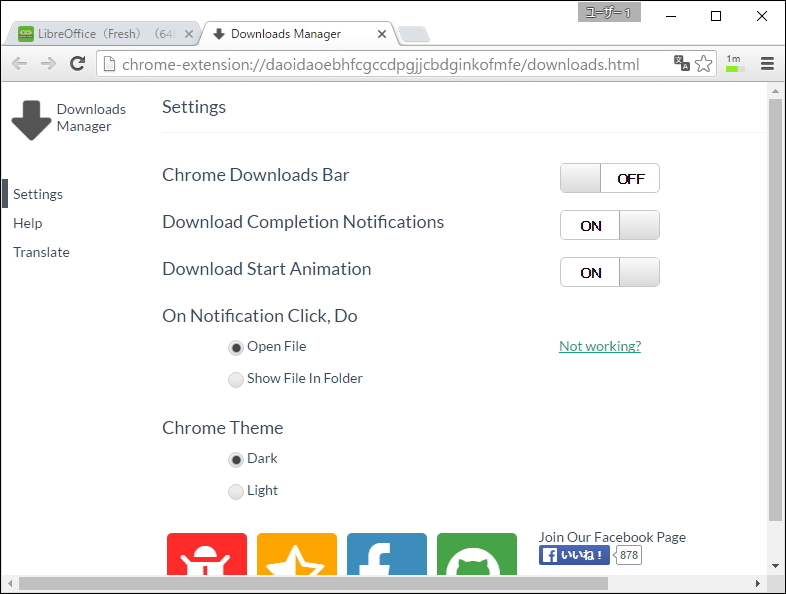Toggle Download Completion Notifications switch
786x594 pixels.
[610, 225]
